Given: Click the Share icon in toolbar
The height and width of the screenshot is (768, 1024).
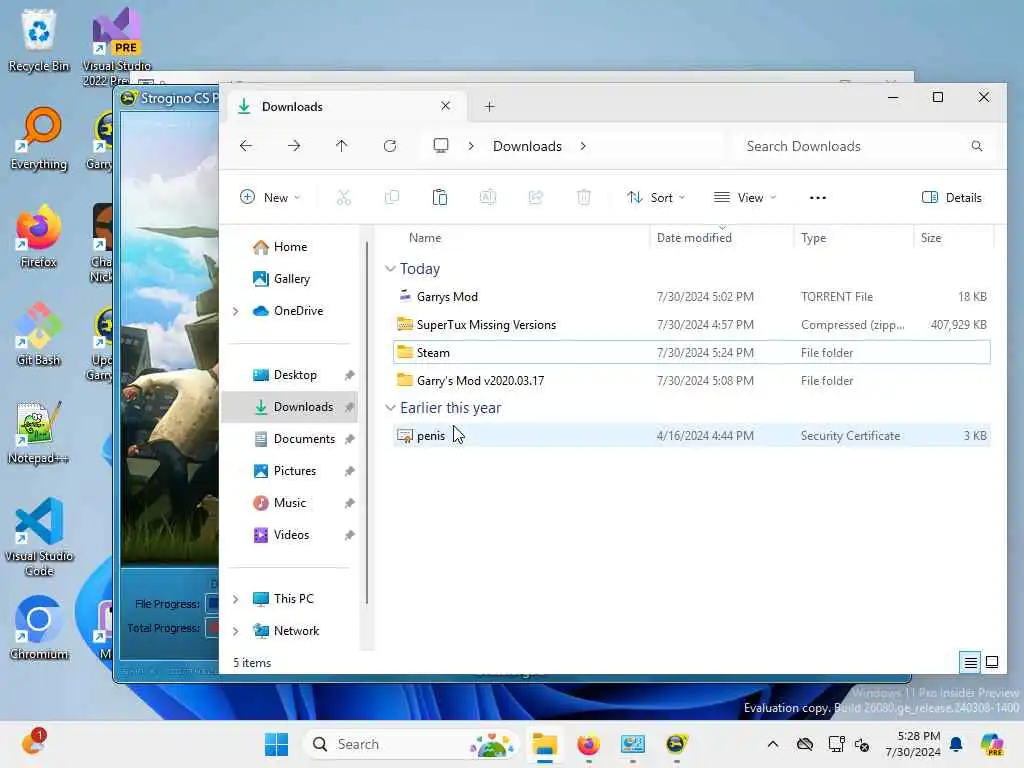Looking at the screenshot, I should point(536,197).
